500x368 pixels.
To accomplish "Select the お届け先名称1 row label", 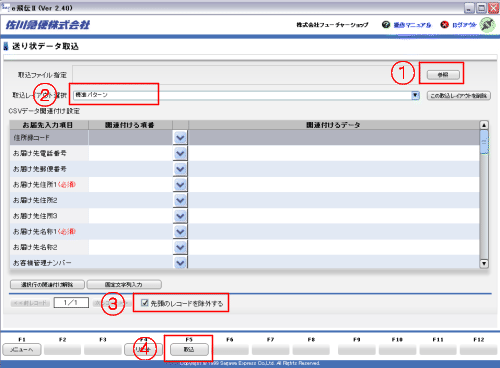I will click(x=44, y=231).
